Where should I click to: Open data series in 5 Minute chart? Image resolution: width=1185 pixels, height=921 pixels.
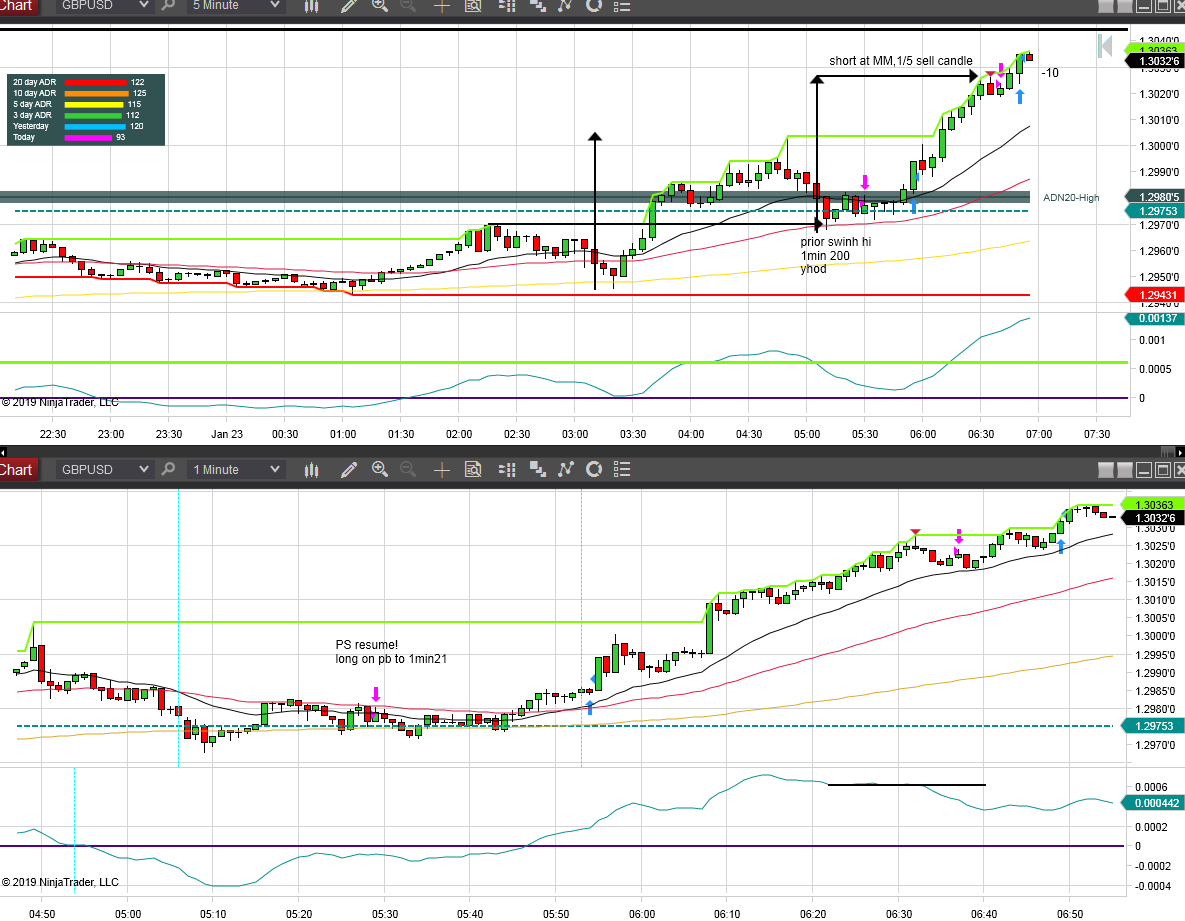click(x=537, y=6)
